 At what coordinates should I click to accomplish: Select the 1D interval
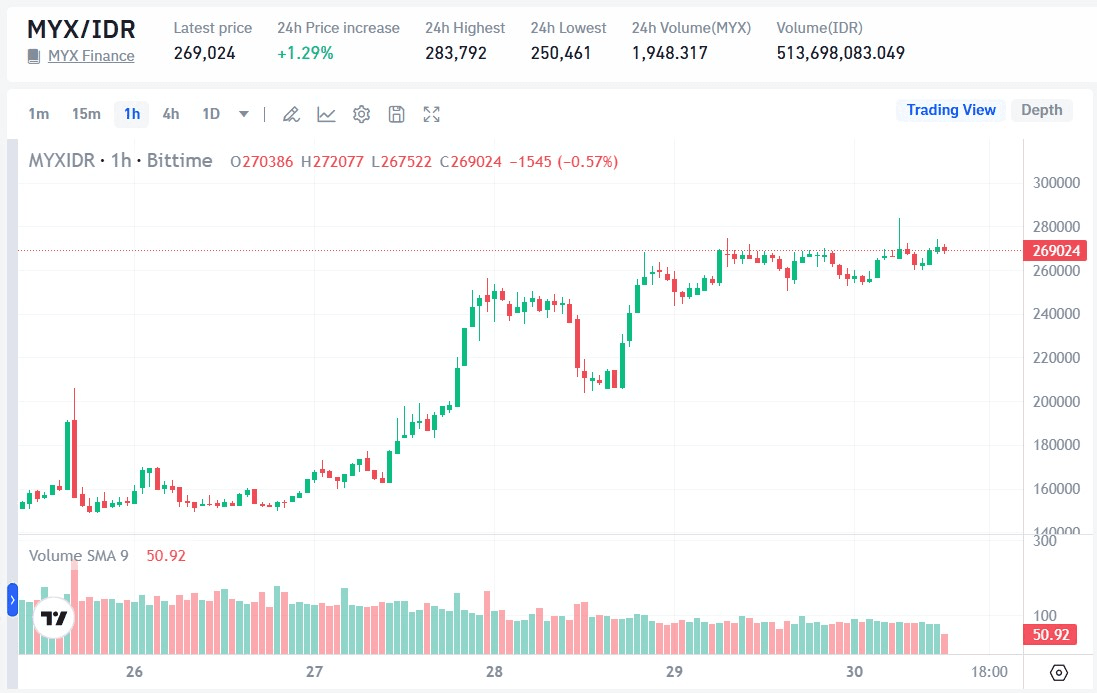211,114
